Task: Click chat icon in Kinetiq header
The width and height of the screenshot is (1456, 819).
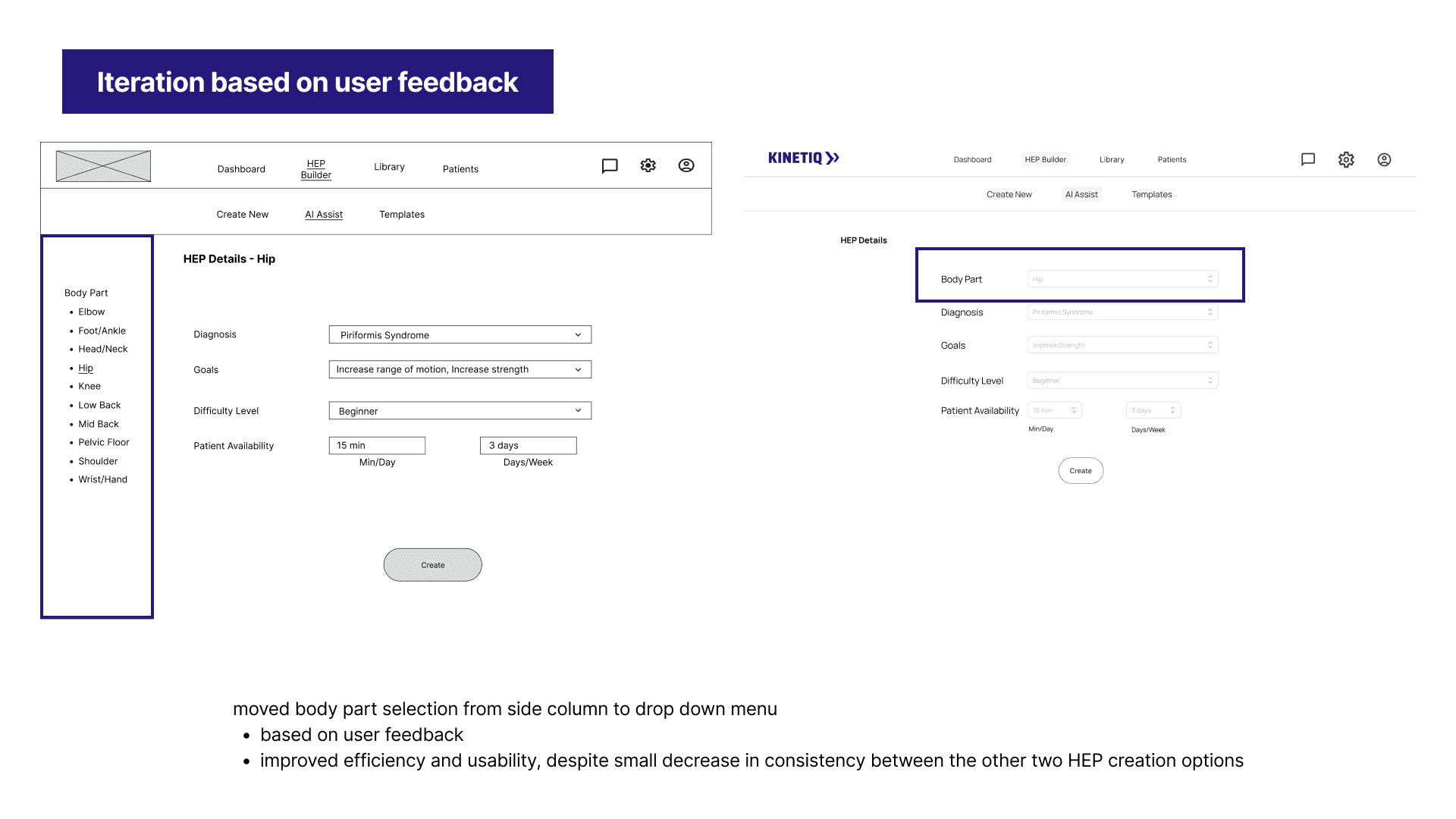Action: [1308, 159]
